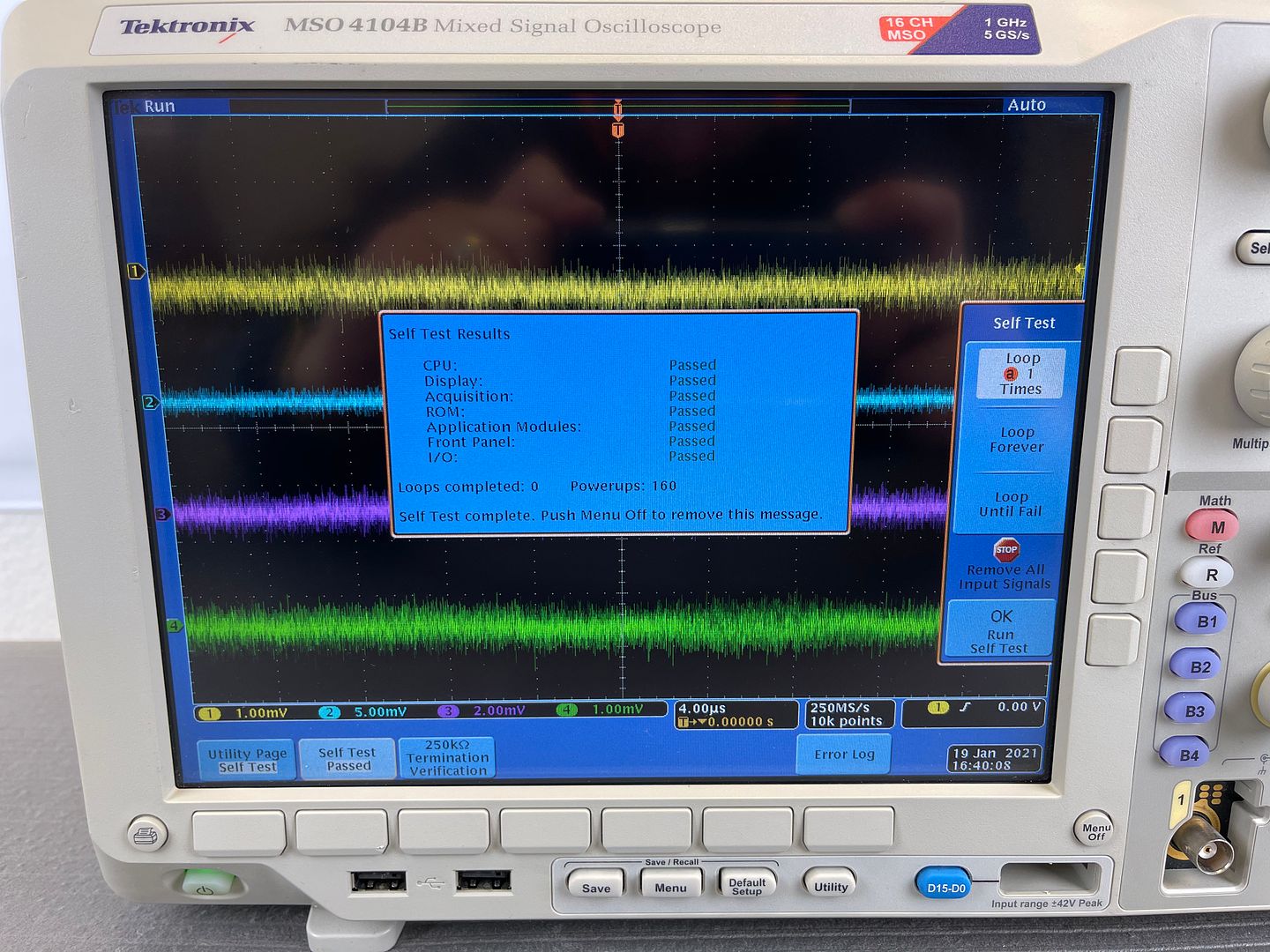Push the Math M button
The width and height of the screenshot is (1270, 952).
point(1214,526)
